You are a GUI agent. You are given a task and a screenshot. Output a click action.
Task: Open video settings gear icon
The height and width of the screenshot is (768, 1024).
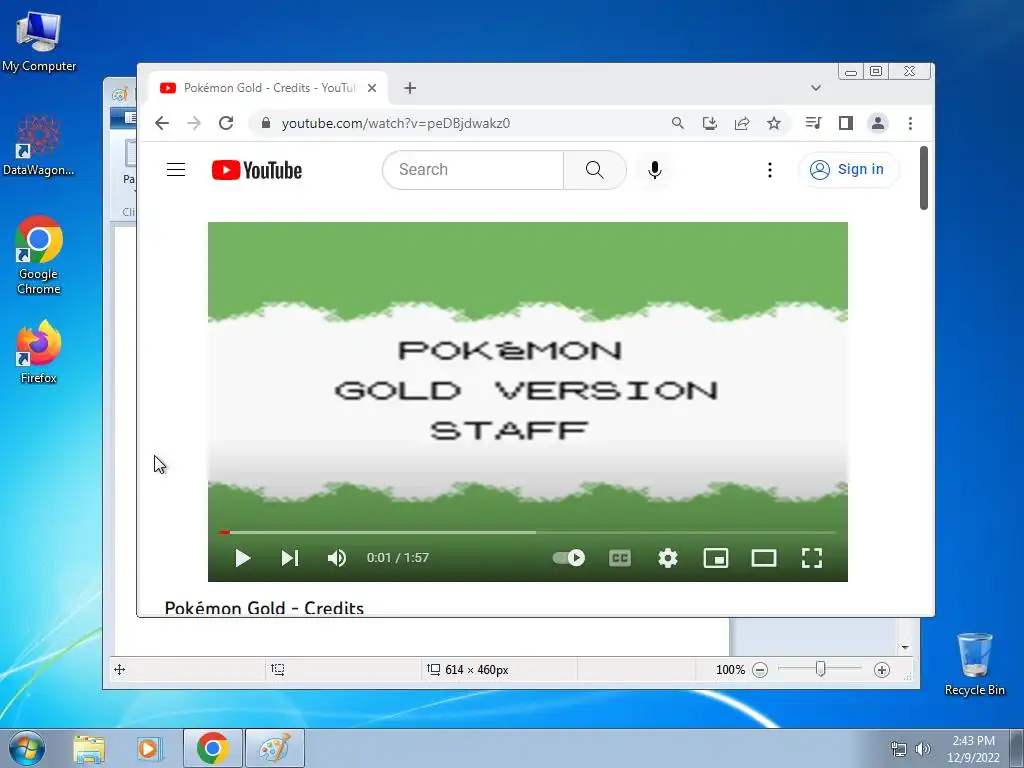(667, 558)
